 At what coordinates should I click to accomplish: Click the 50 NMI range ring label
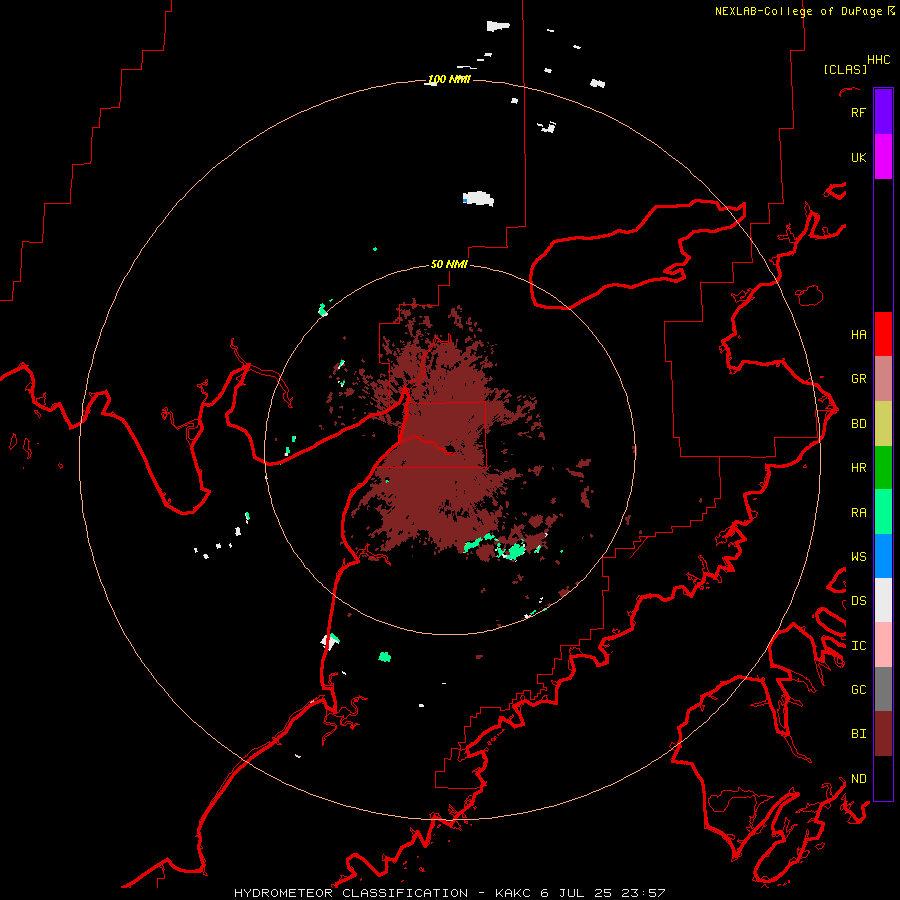pos(449,264)
